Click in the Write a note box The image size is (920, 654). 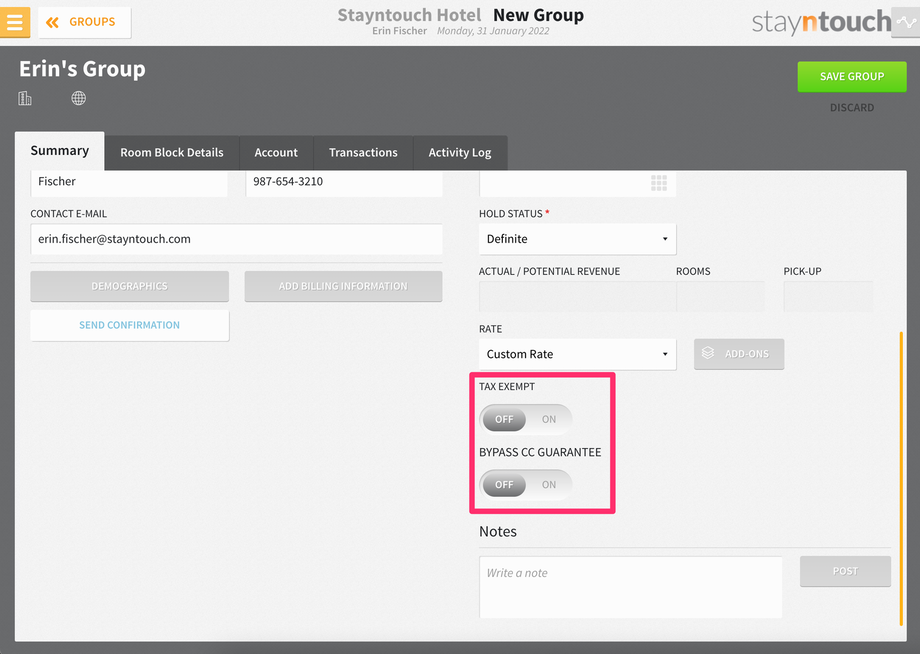(631, 587)
